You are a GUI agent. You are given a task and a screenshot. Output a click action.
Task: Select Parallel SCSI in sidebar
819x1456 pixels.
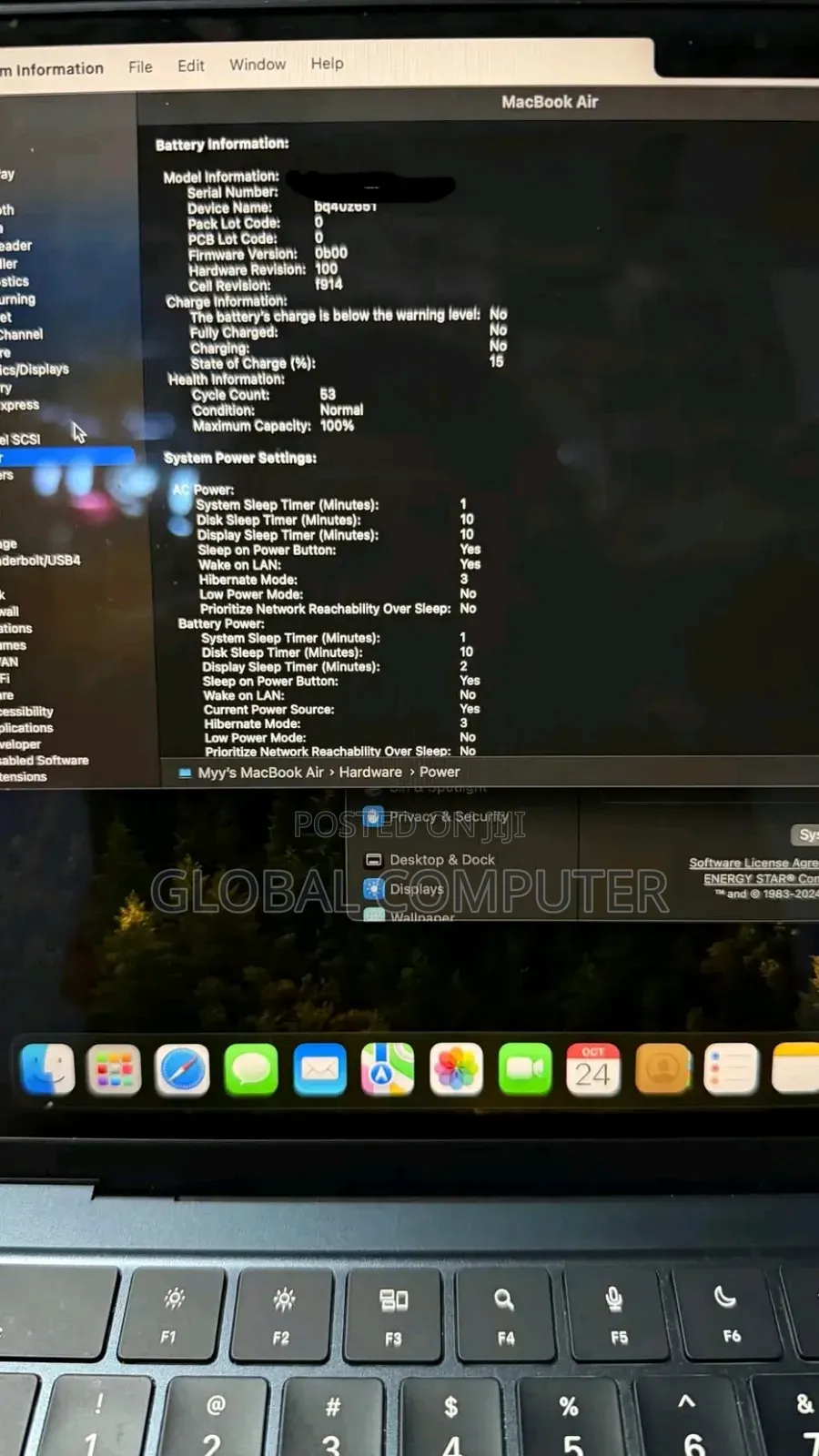pos(20,440)
